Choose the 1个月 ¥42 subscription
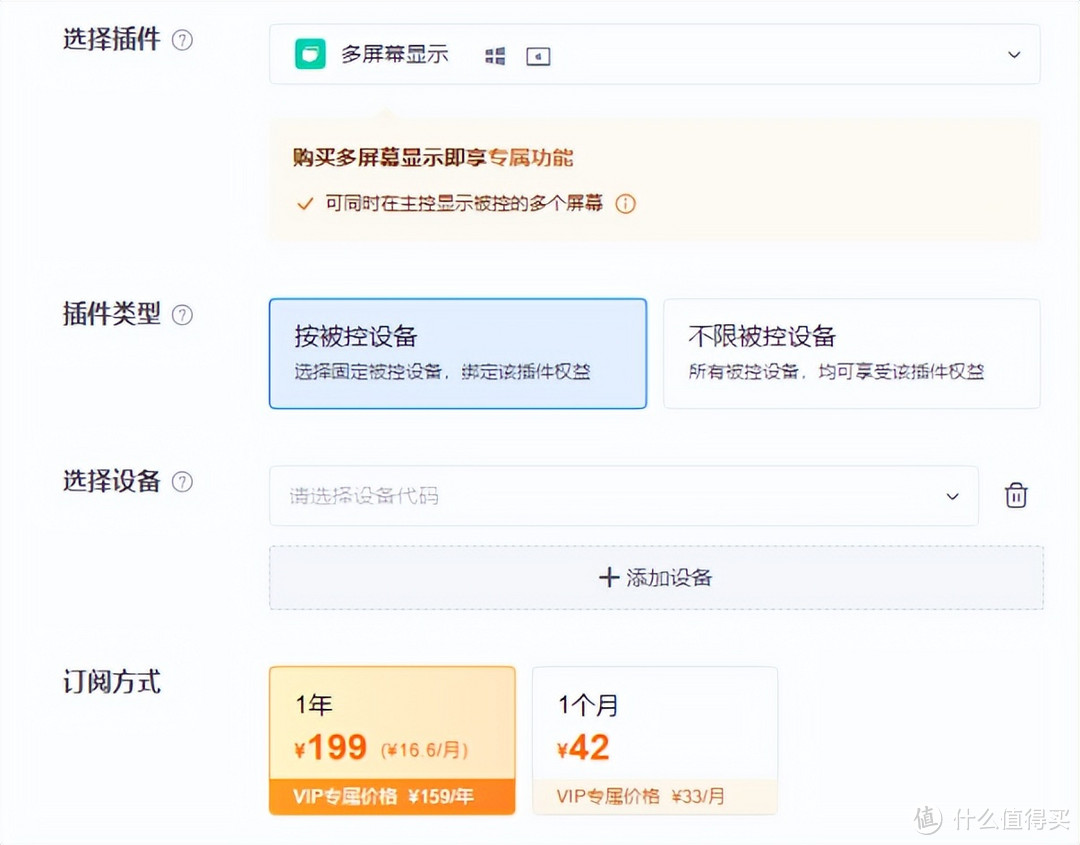 (x=655, y=740)
